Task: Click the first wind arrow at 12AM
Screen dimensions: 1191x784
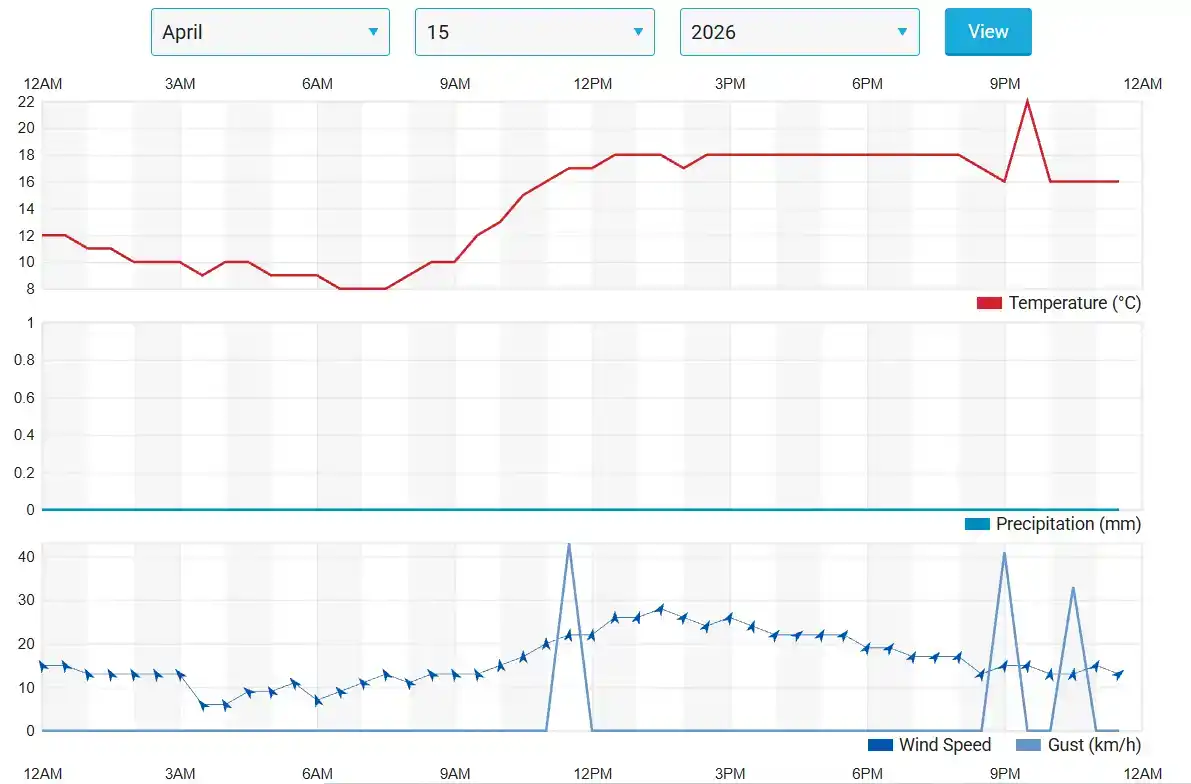Action: (43, 666)
